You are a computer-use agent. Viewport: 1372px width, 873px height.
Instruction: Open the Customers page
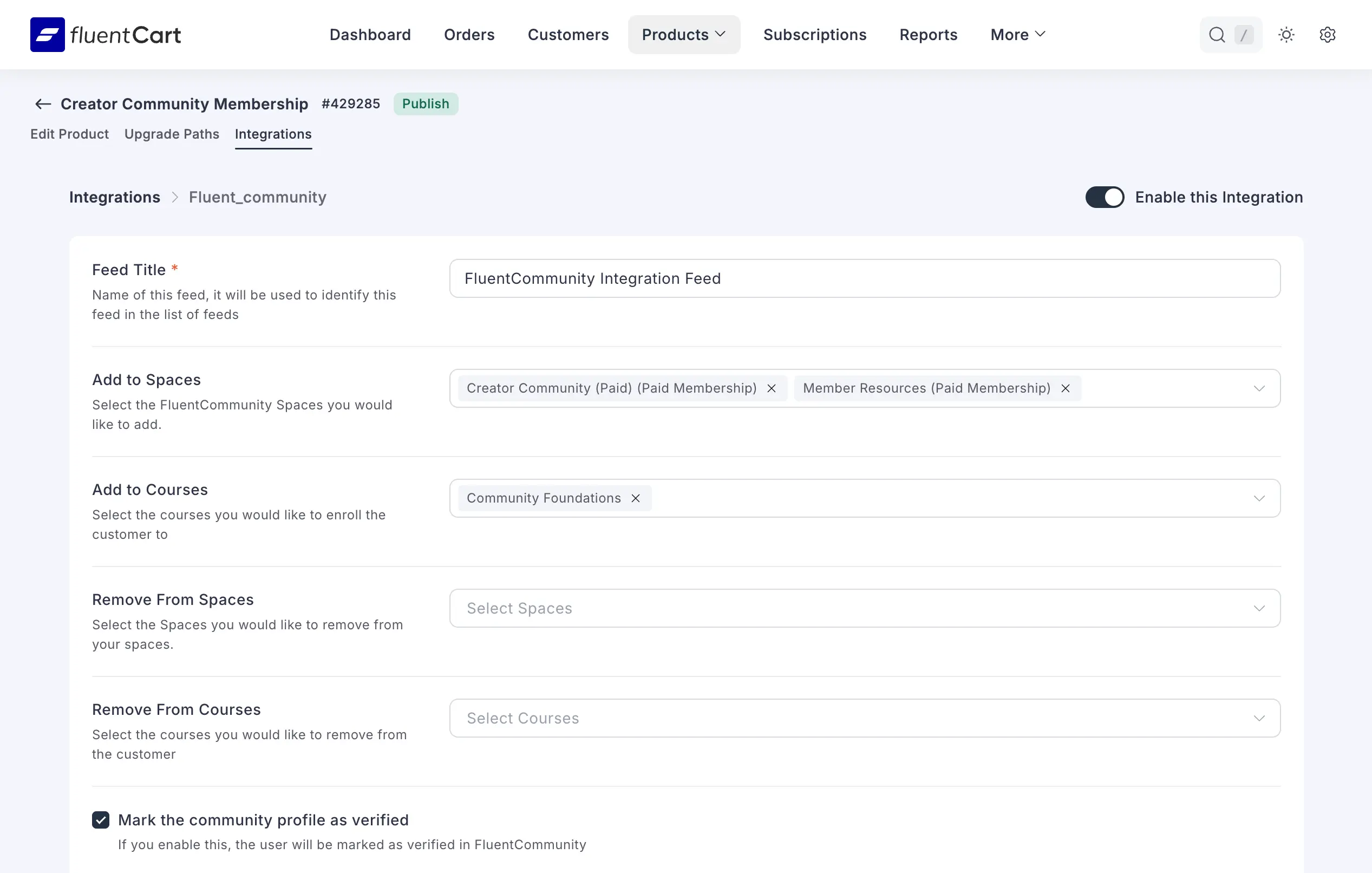tap(568, 35)
